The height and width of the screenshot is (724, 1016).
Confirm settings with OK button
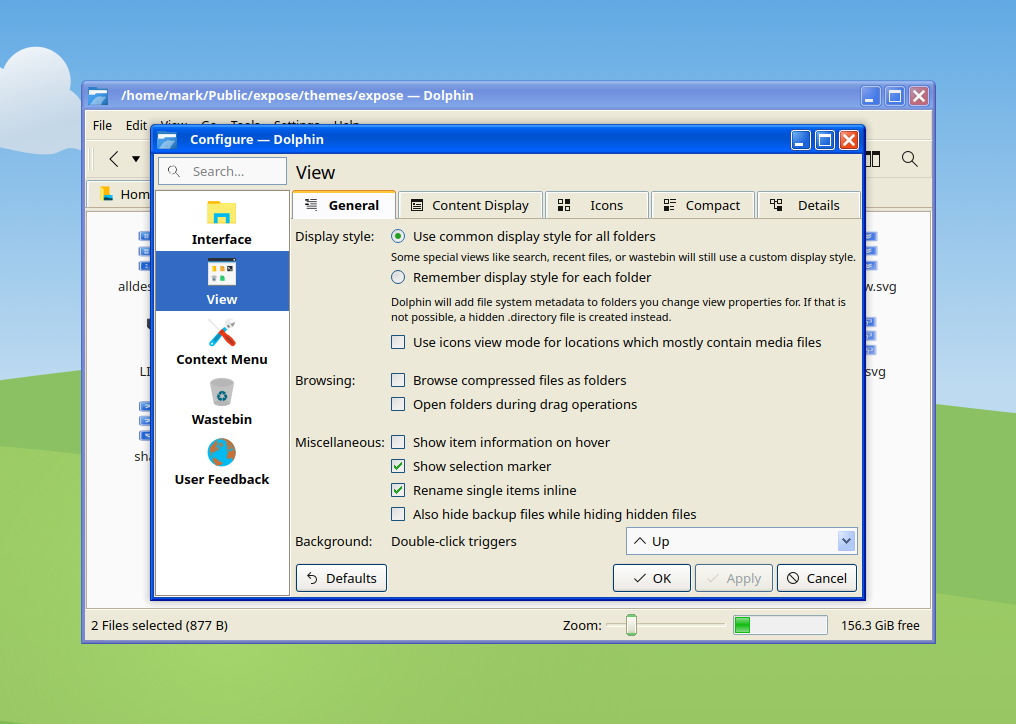(x=652, y=578)
